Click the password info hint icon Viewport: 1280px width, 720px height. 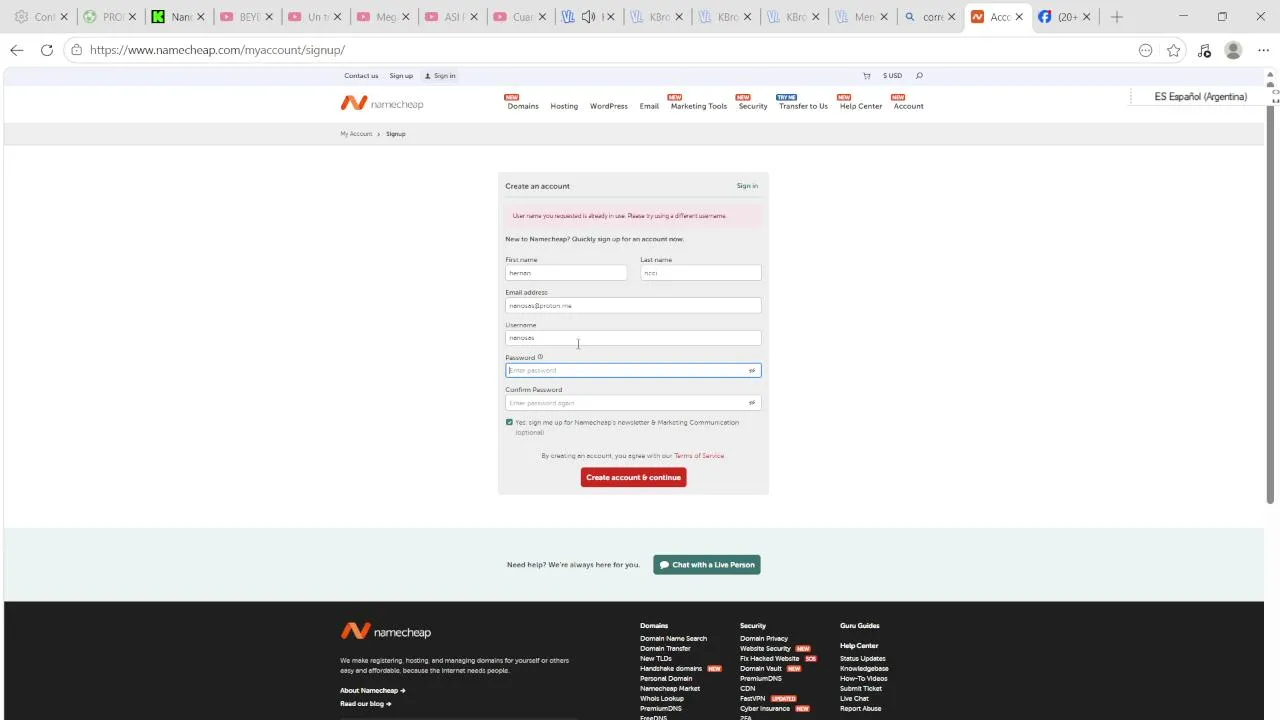pyautogui.click(x=540, y=357)
